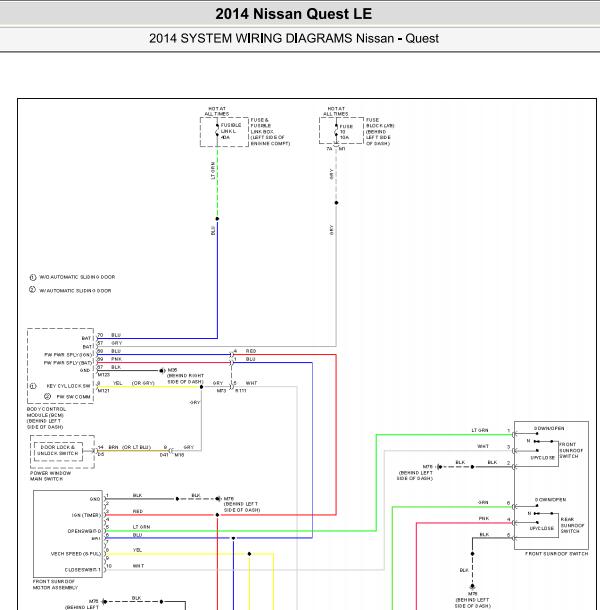Screen dimensions: 600x610
Task: Click 'OPEN/SWB/T-D' terminal label
Action: pyautogui.click(x=84, y=531)
